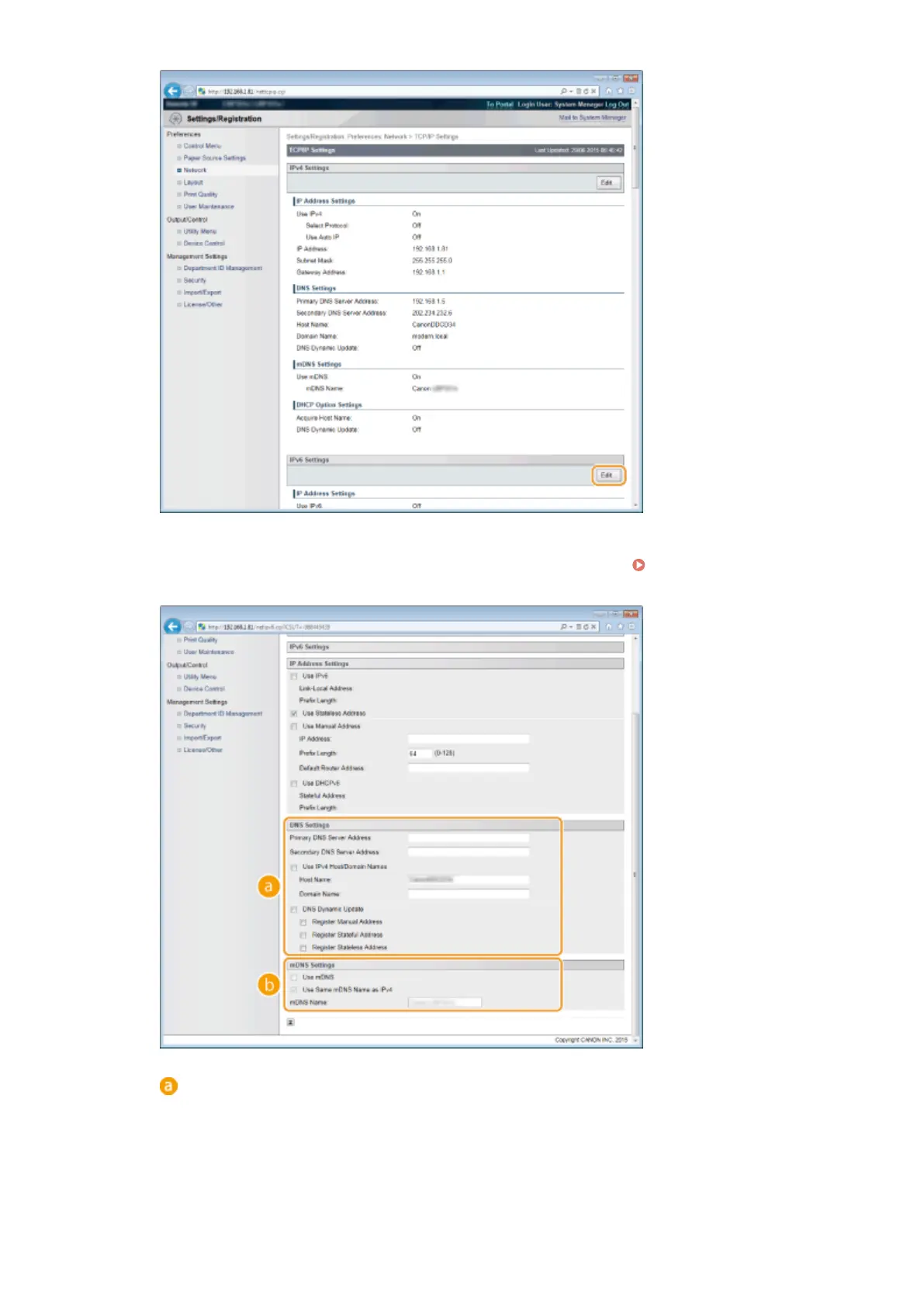Click the Primary DNS Server Address value 192.168.1.5
The height and width of the screenshot is (1307, 924).
(x=429, y=301)
